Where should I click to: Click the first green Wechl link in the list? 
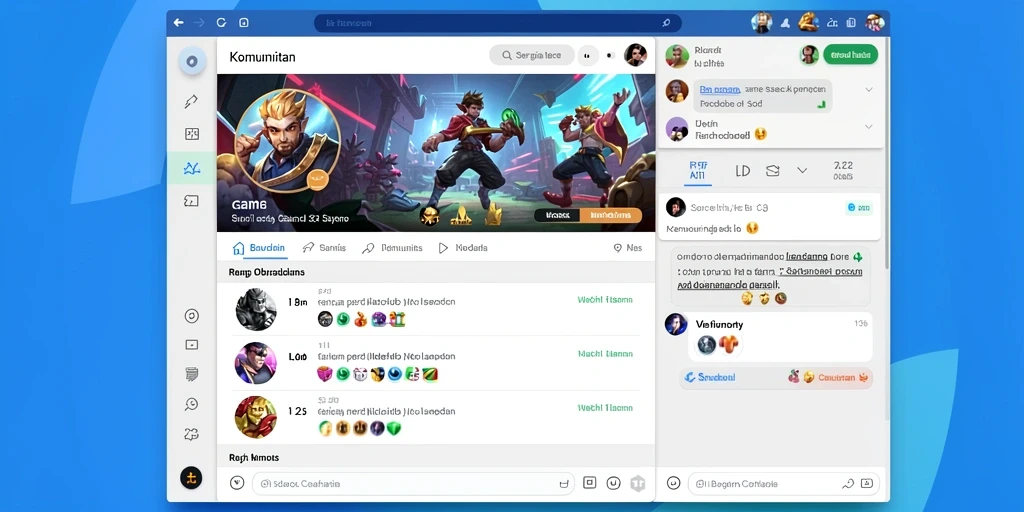(x=605, y=300)
